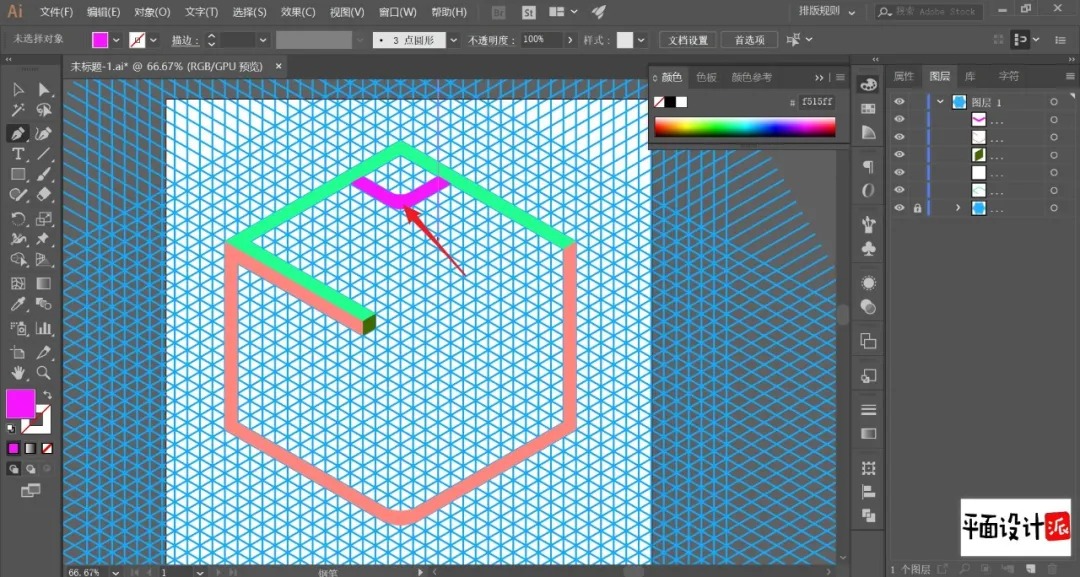1080x577 pixels.
Task: Open the 文件(F) menu
Action: [x=56, y=12]
